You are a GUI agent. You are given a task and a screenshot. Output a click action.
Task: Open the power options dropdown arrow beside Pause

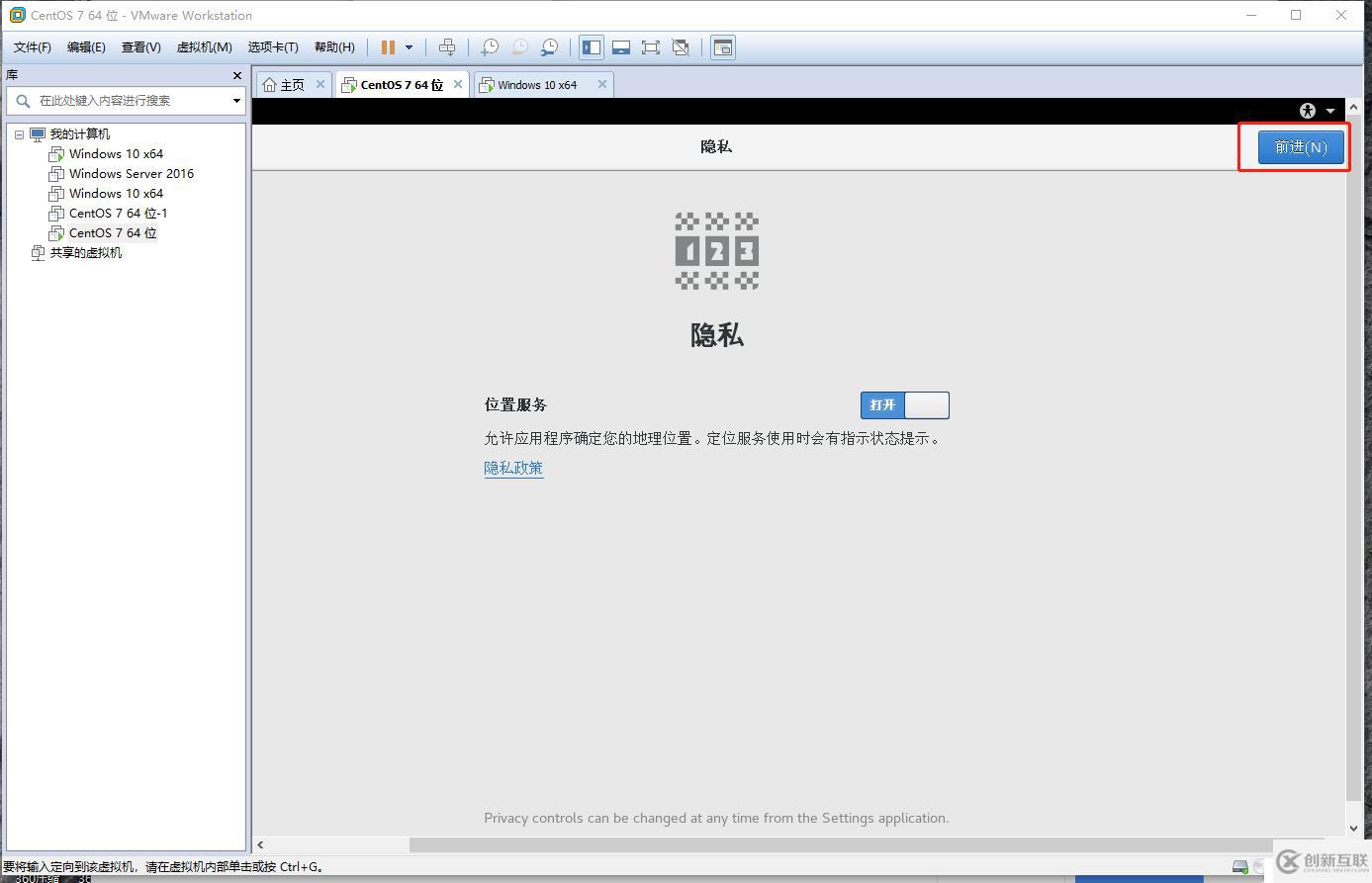click(409, 47)
